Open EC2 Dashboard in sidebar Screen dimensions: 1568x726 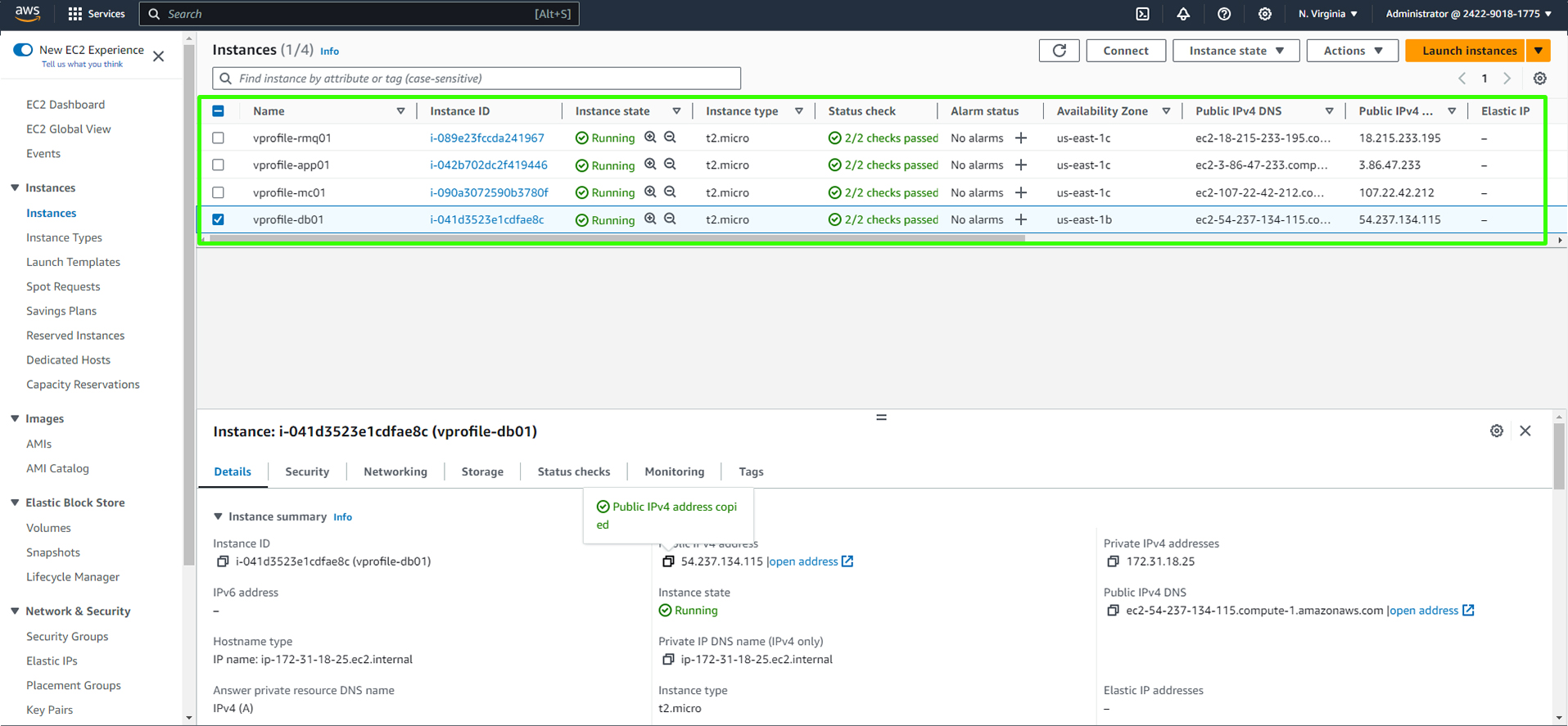click(x=66, y=105)
